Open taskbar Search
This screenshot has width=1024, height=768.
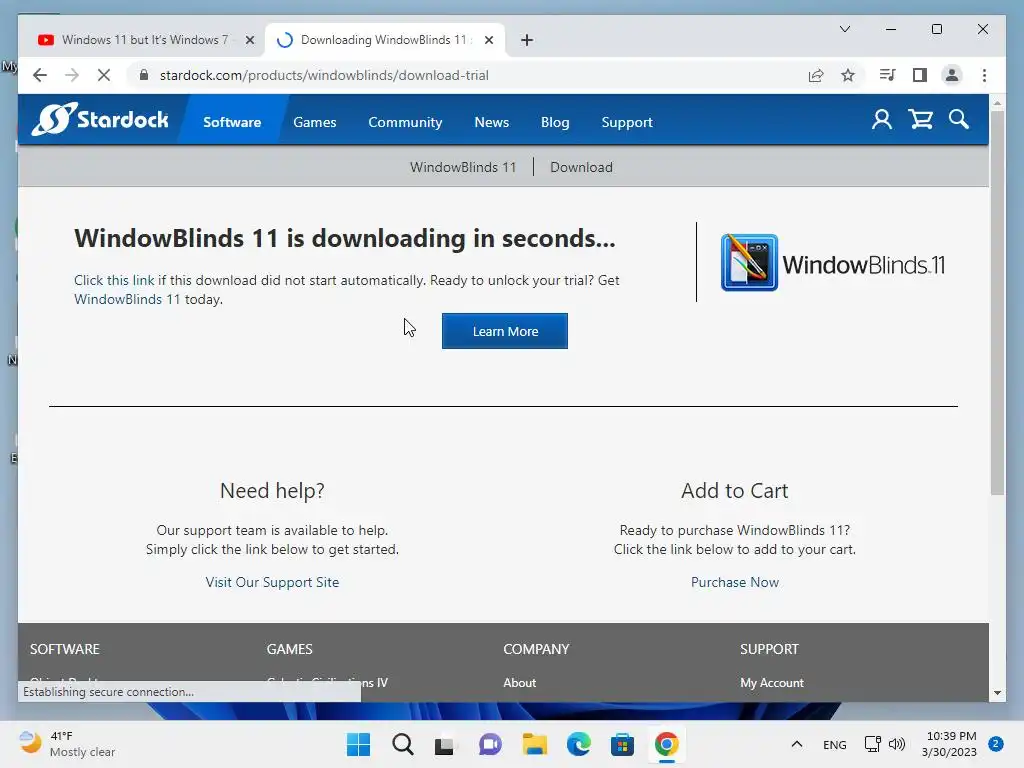tap(402, 744)
